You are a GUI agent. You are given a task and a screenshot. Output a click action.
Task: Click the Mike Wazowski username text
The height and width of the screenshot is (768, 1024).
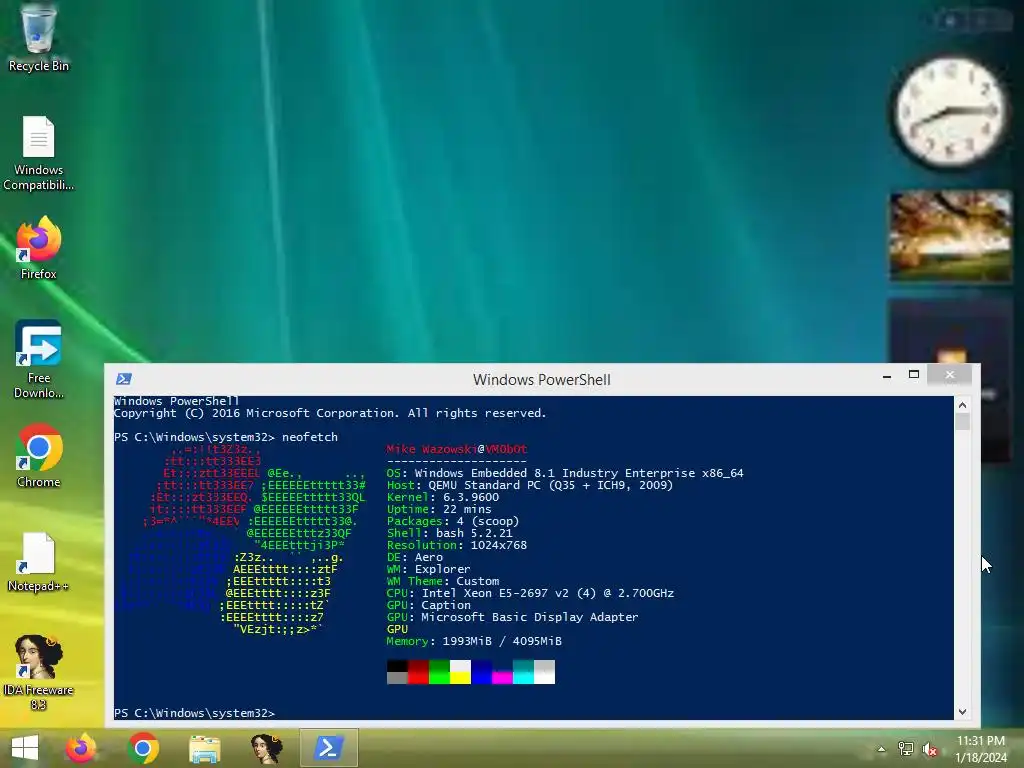tap(431, 449)
